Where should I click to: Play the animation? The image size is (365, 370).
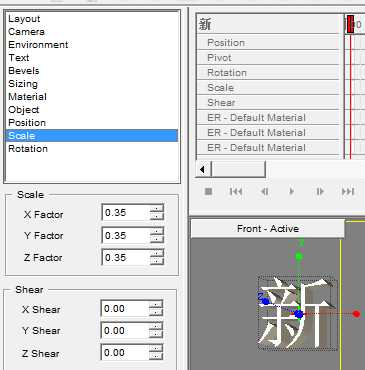(292, 191)
